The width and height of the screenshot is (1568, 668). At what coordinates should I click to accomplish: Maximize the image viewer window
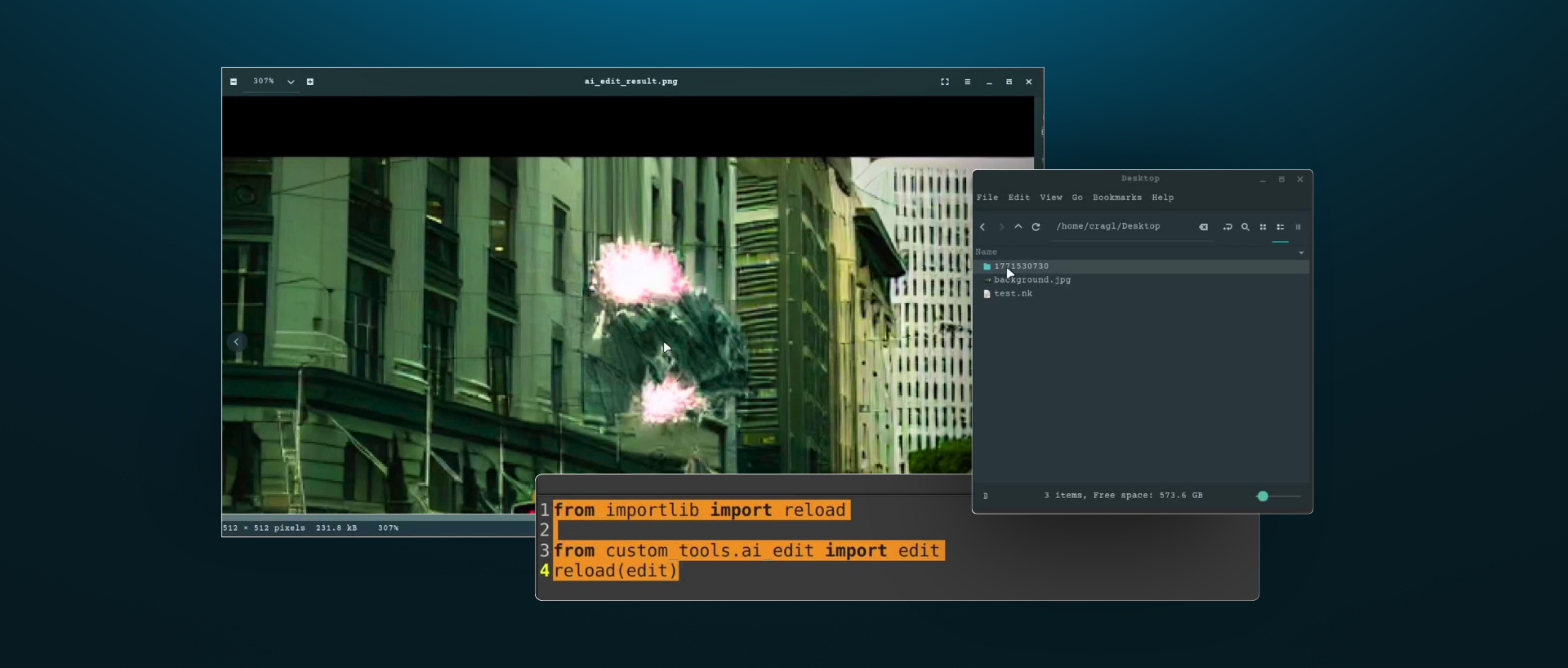click(1009, 82)
